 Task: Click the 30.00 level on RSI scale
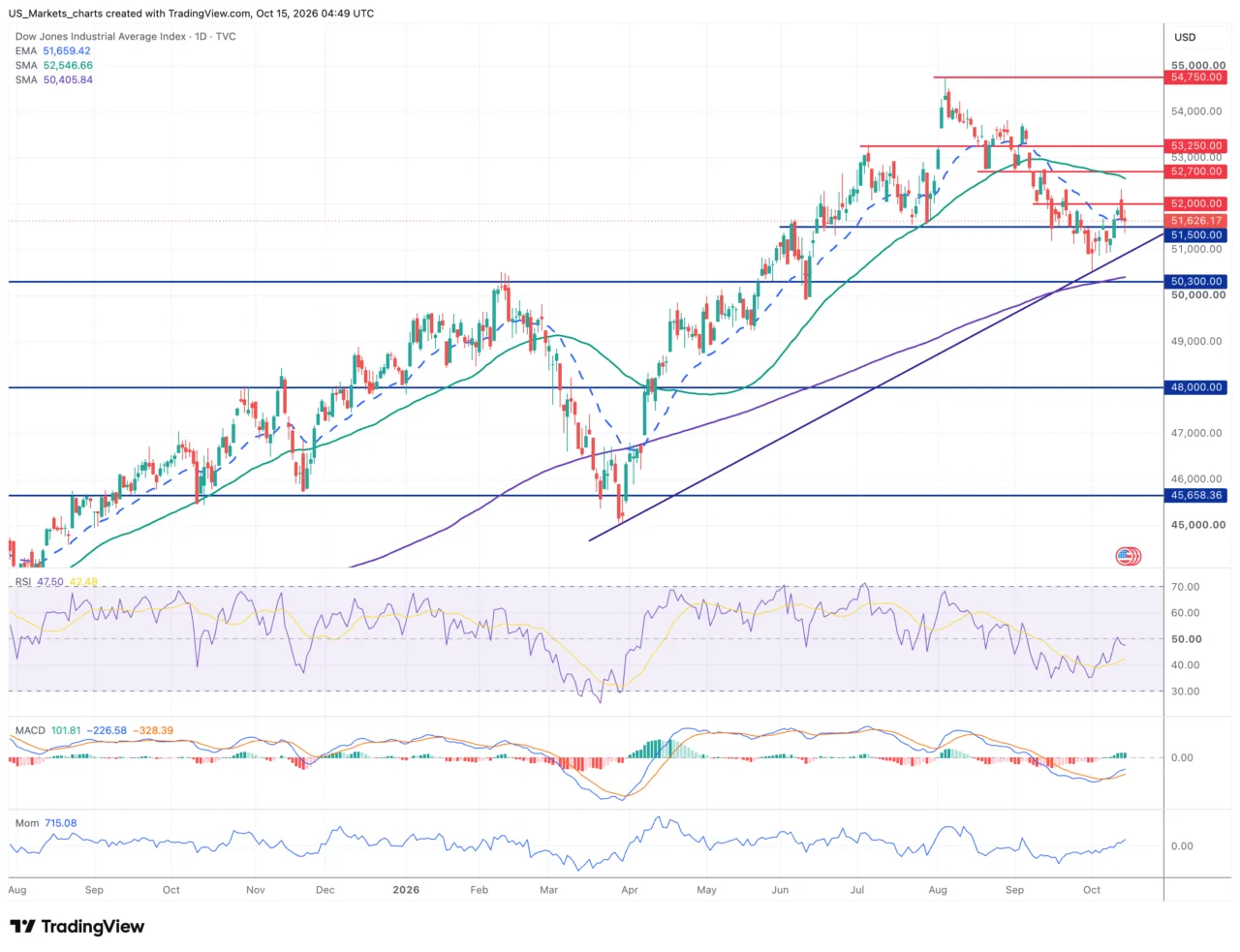(1186, 691)
